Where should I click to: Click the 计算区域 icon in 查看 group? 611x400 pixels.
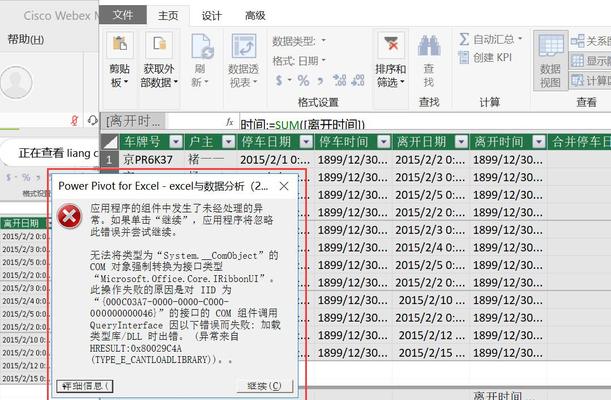point(577,80)
